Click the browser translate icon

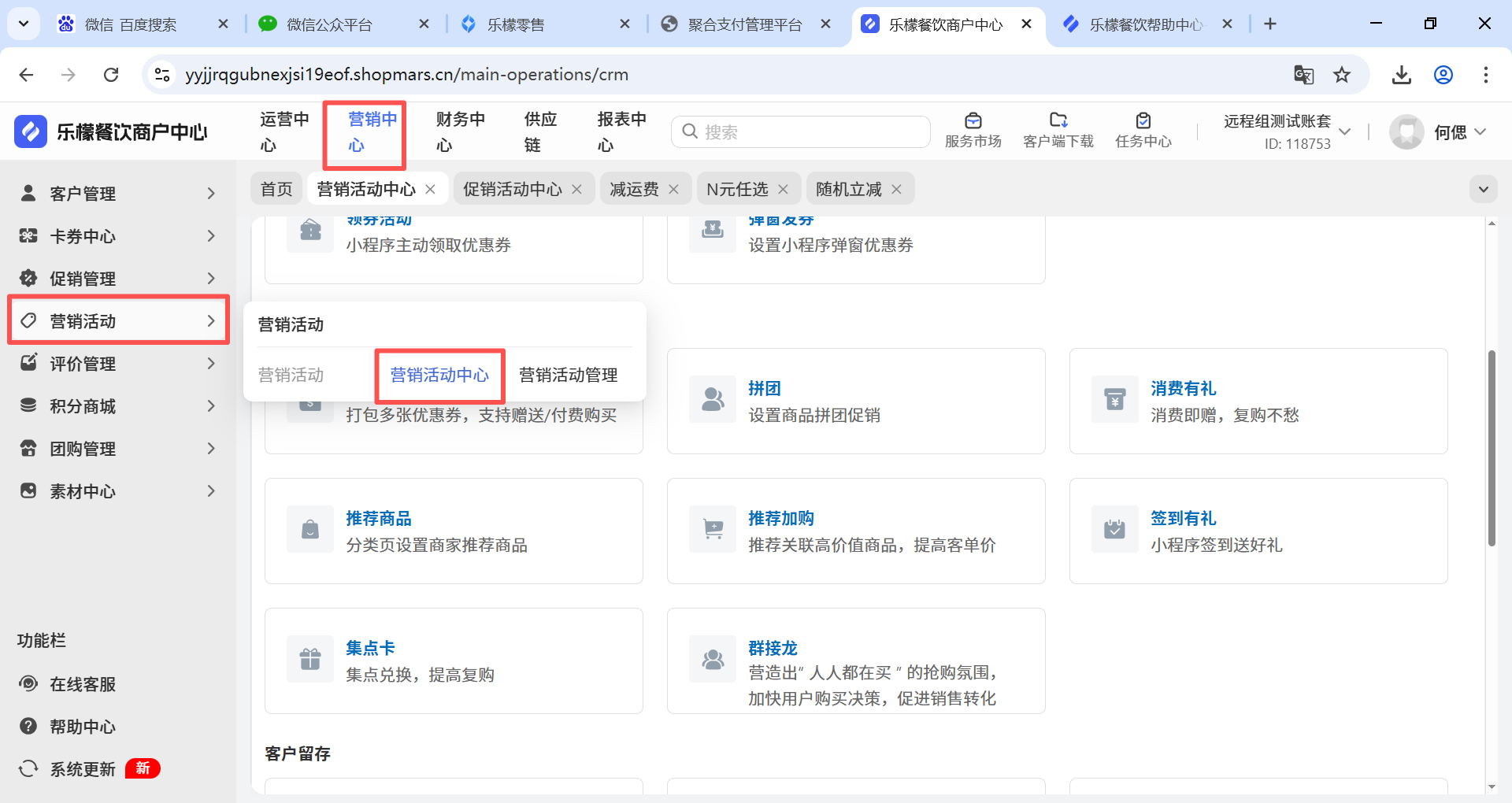(1303, 75)
